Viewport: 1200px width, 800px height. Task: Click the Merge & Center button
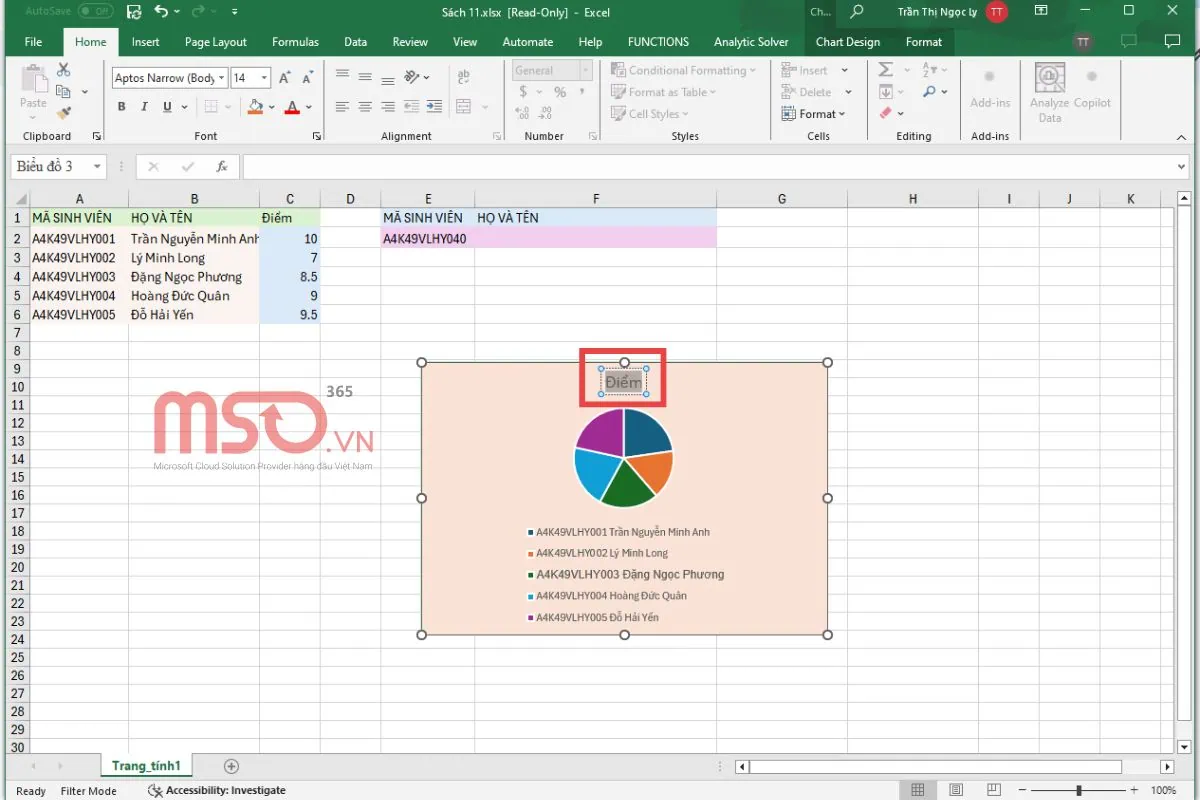[464, 107]
